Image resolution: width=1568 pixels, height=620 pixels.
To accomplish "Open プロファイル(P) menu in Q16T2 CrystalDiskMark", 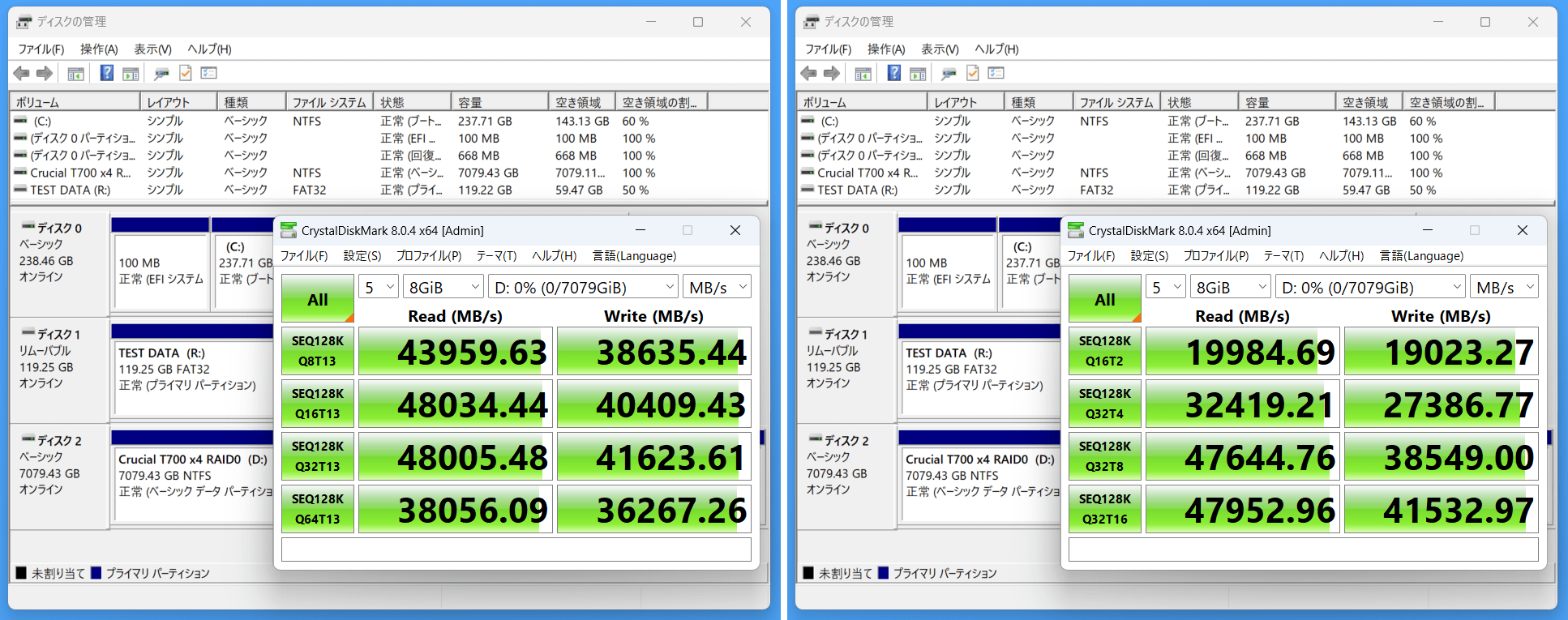I will click(1216, 256).
